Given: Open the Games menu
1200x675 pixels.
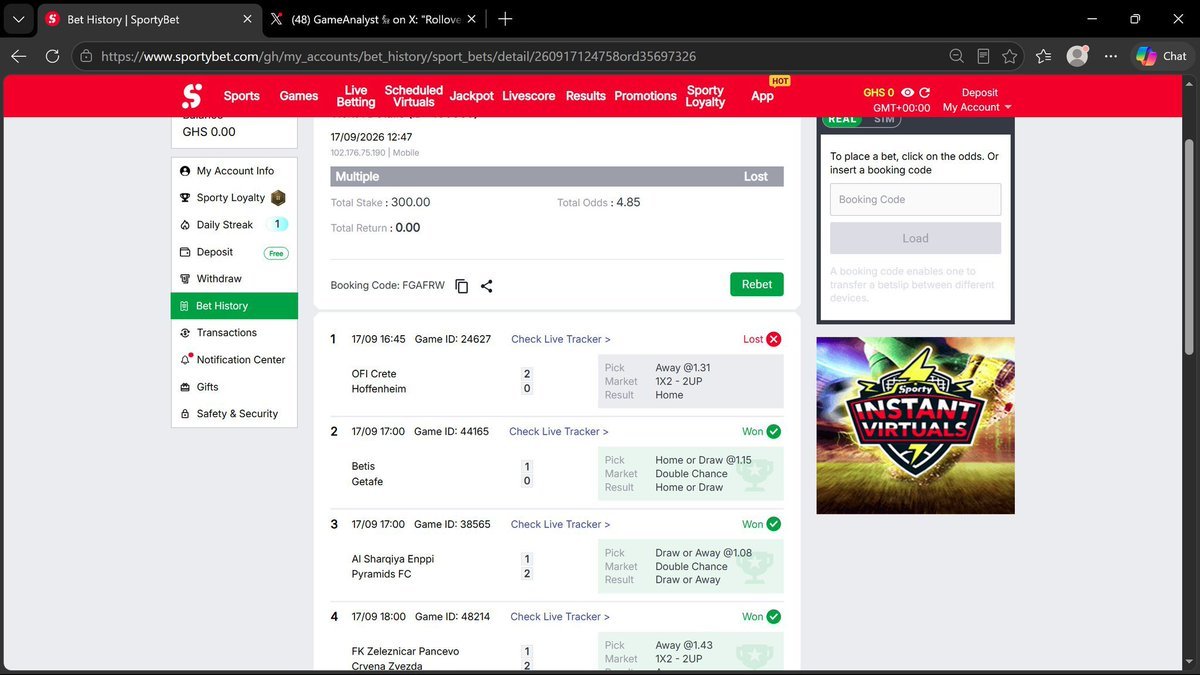Looking at the screenshot, I should [299, 96].
